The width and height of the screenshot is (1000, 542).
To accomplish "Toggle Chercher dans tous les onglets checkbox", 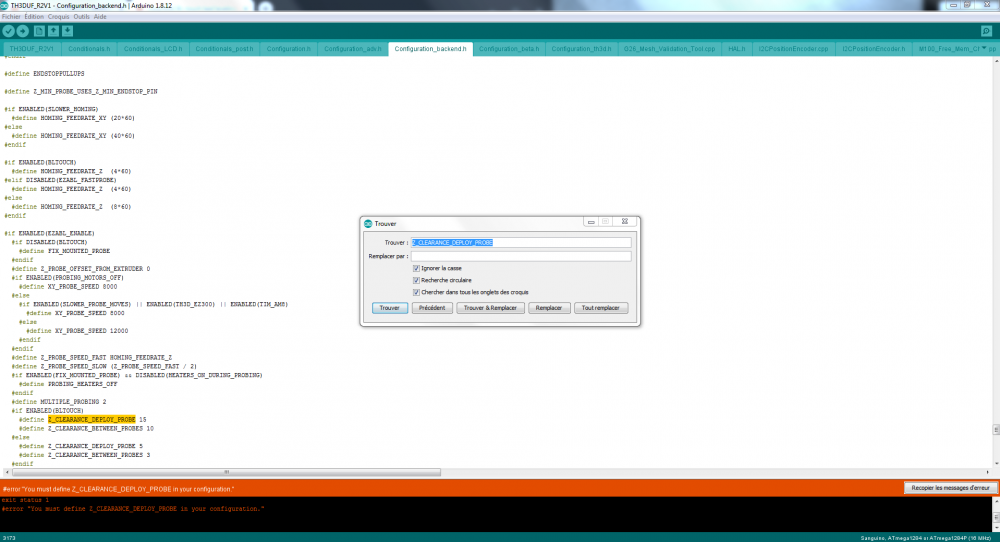I will point(416,293).
